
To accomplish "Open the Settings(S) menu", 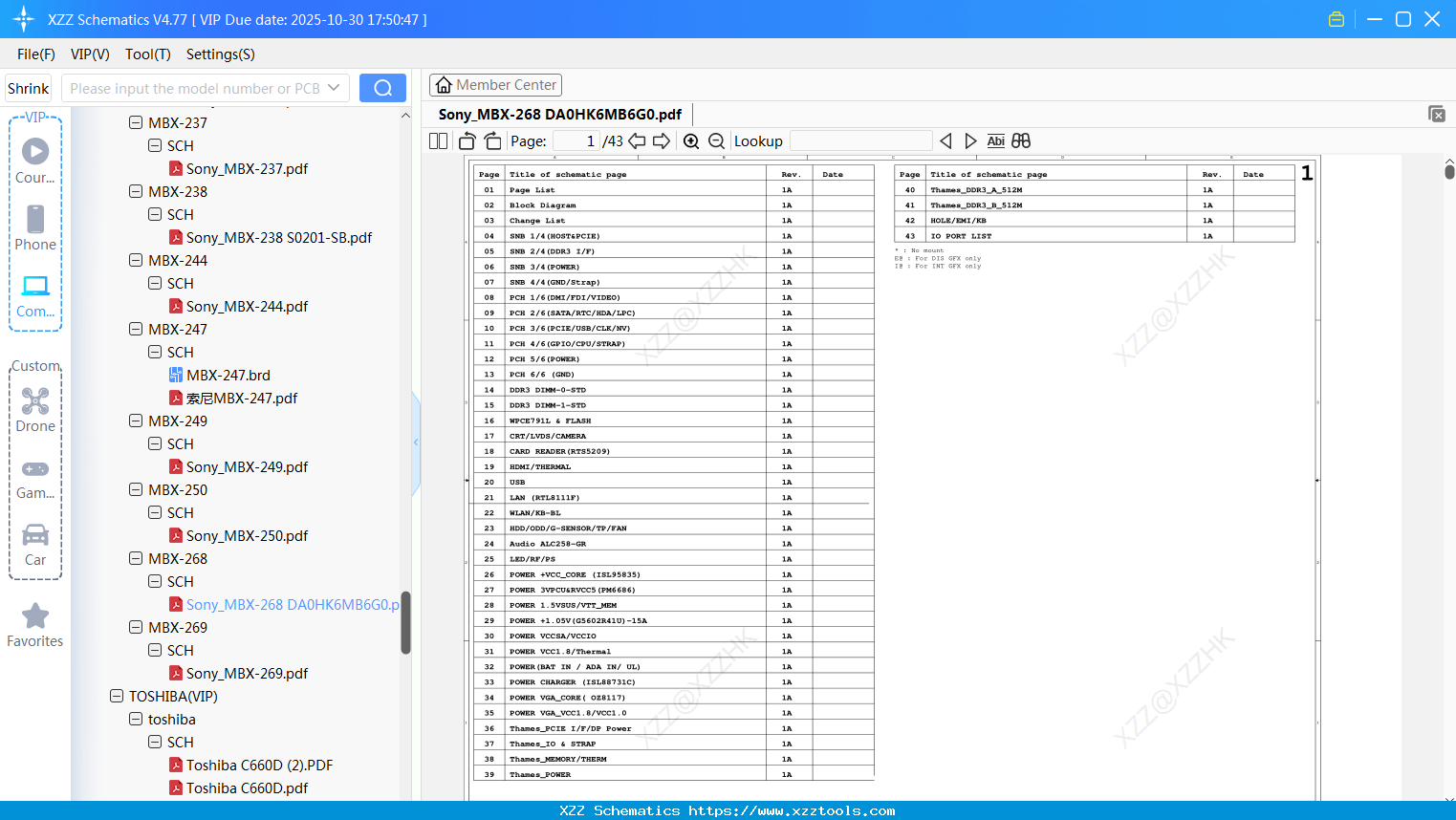I will [x=221, y=54].
